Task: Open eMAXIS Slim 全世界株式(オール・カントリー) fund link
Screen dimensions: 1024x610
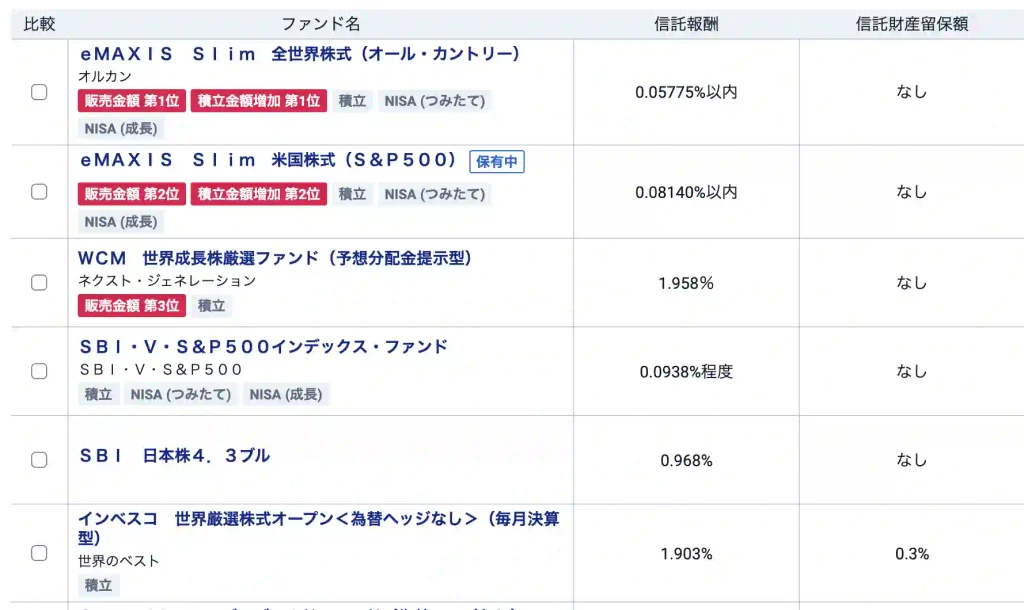Action: tap(300, 54)
